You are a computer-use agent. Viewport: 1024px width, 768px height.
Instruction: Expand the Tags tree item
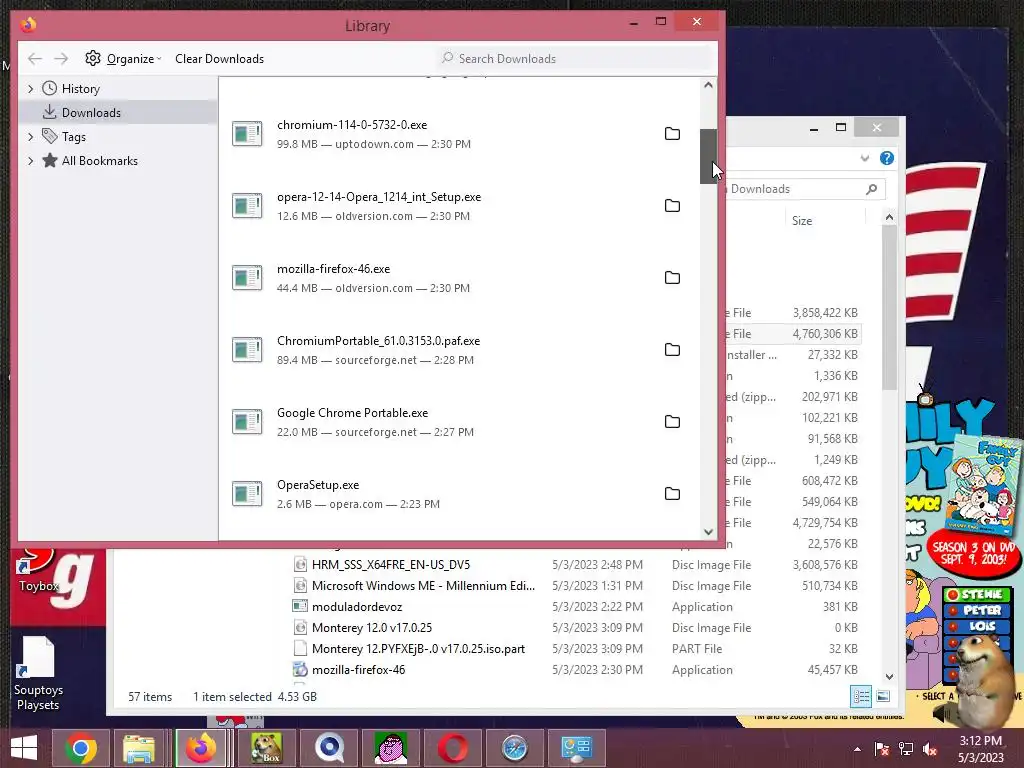(x=31, y=136)
